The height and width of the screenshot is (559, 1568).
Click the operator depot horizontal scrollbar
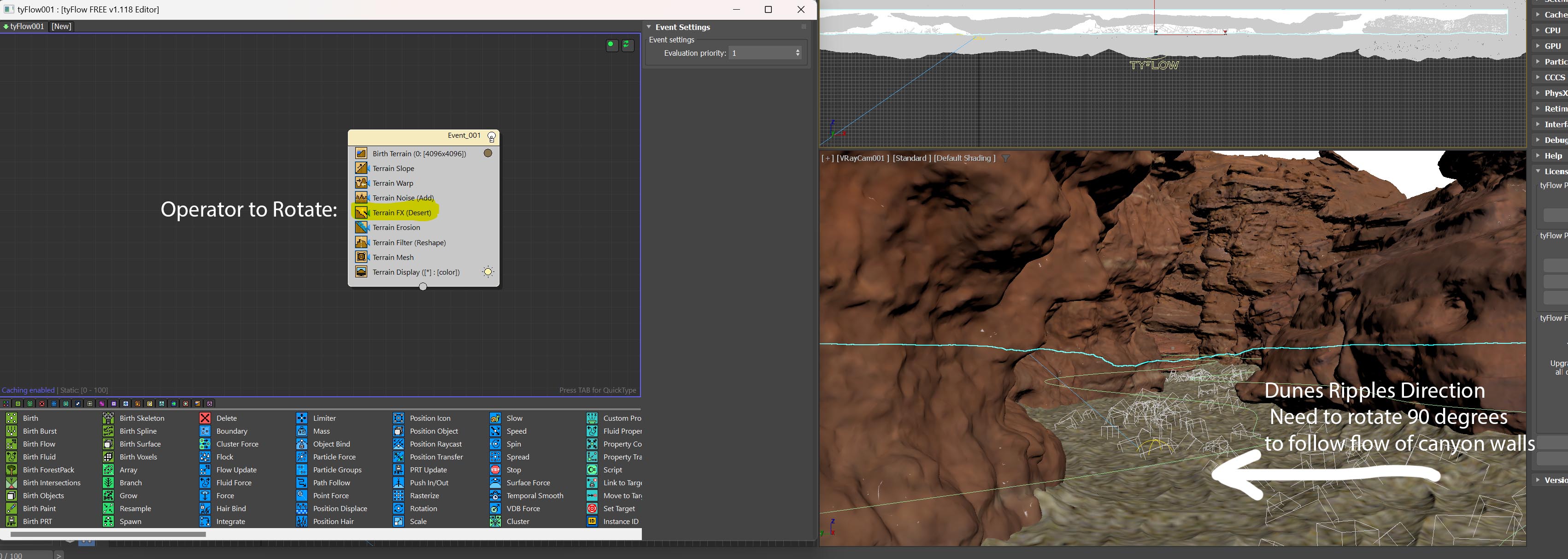pos(108,534)
